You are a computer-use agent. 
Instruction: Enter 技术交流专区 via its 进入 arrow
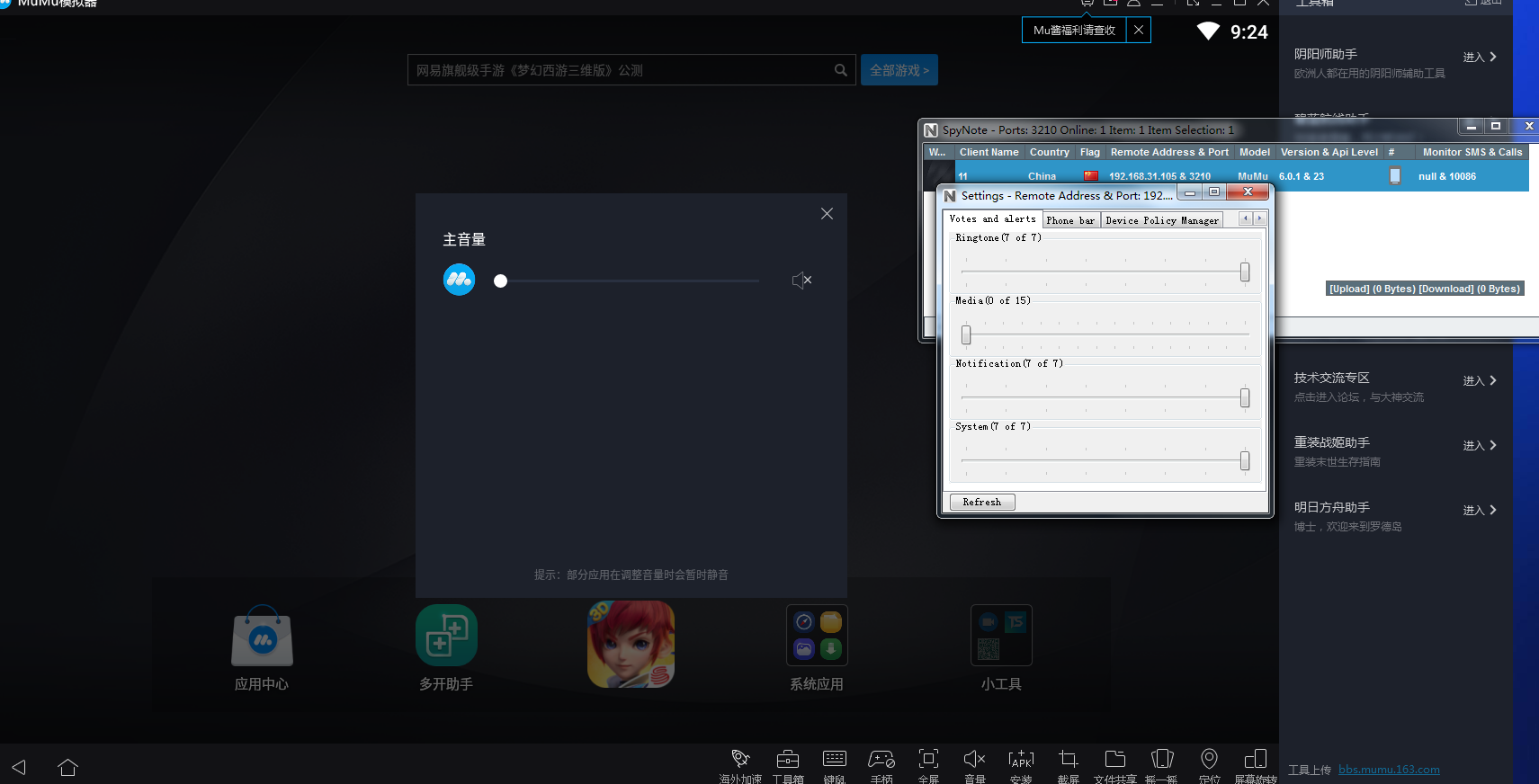pos(1480,380)
